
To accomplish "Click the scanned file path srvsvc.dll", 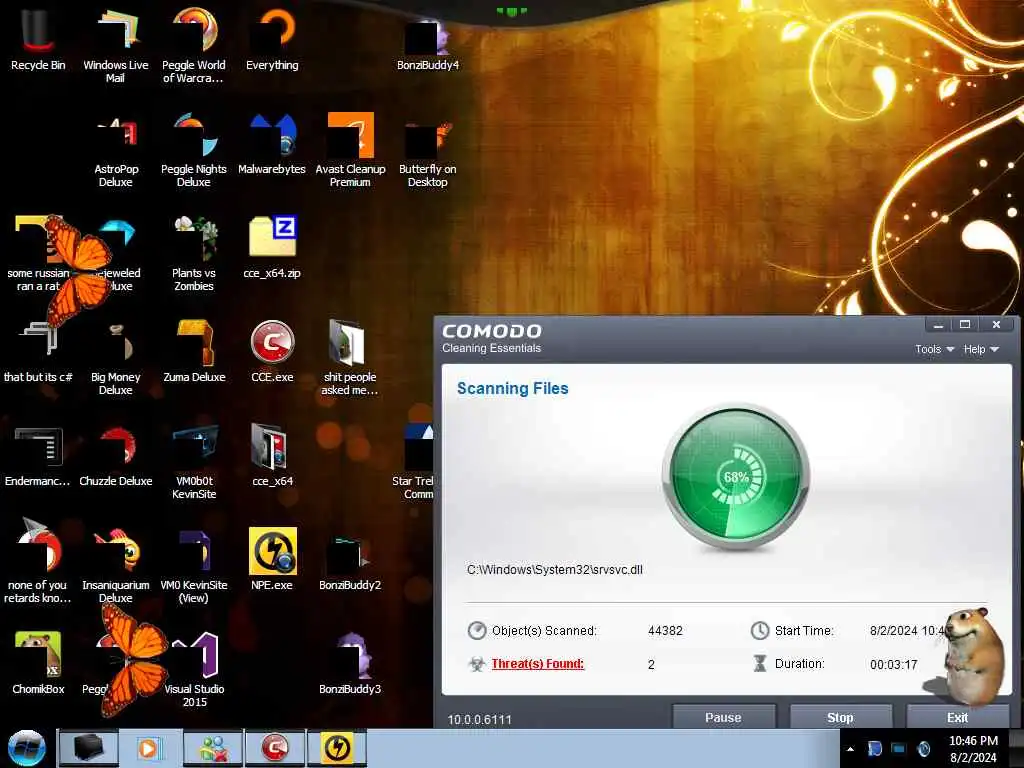I will (554, 569).
